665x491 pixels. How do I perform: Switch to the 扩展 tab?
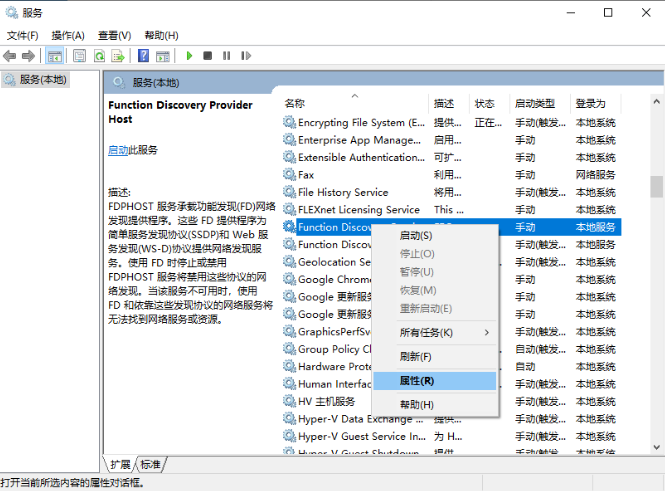(x=120, y=465)
